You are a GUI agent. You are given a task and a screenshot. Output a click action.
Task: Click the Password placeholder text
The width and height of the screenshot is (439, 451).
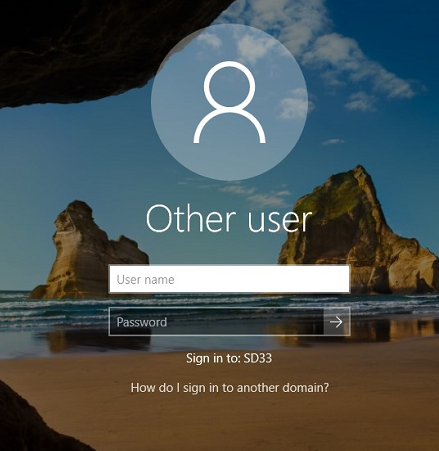142,322
